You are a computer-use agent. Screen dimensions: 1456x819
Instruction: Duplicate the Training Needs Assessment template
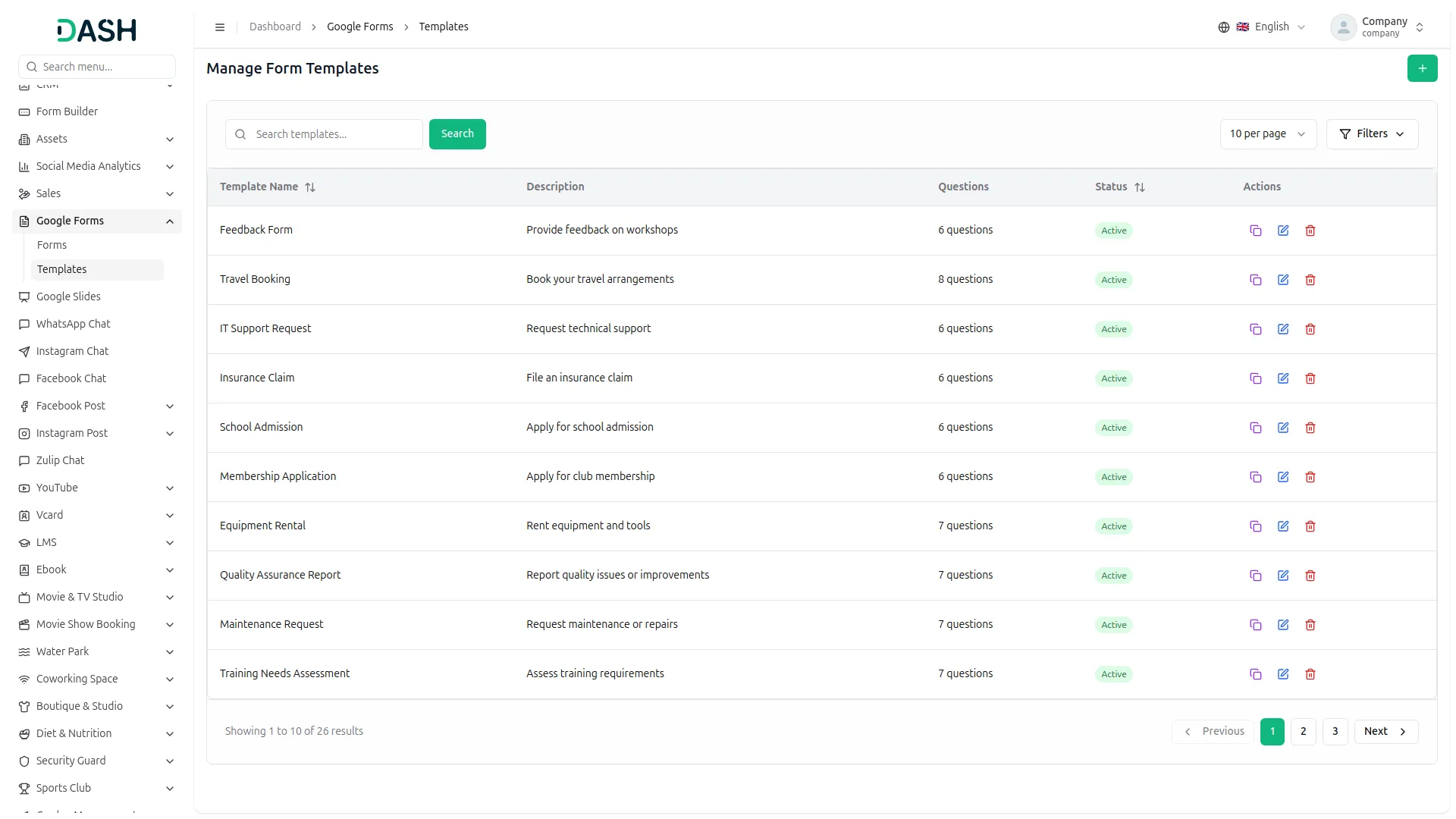coord(1256,674)
